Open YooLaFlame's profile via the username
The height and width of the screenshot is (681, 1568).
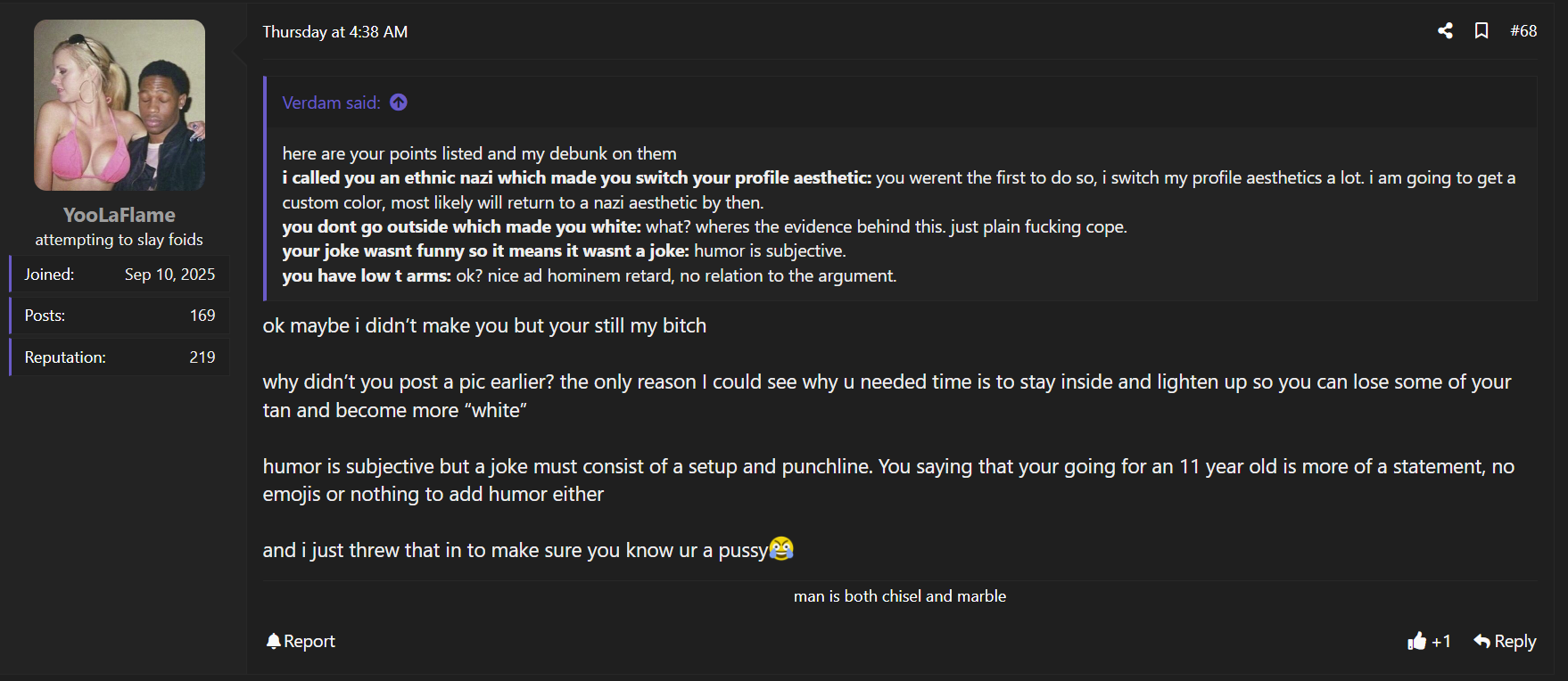tap(119, 215)
